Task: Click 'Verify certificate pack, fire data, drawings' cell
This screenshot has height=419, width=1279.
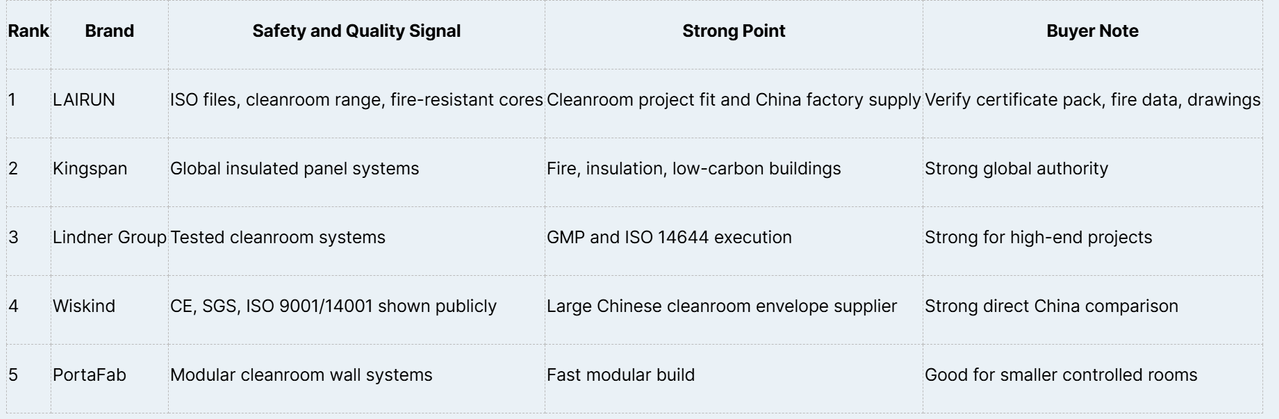Action: coord(1092,100)
